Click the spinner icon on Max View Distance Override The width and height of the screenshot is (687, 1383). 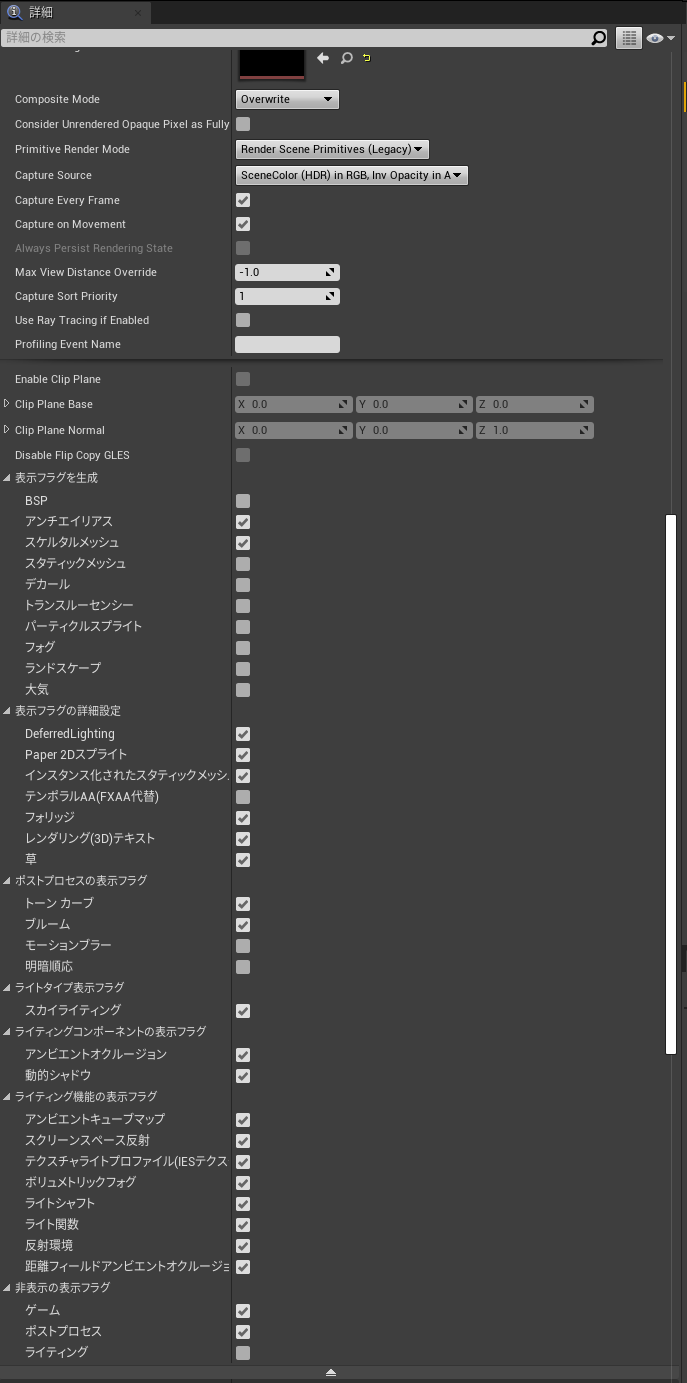click(330, 272)
